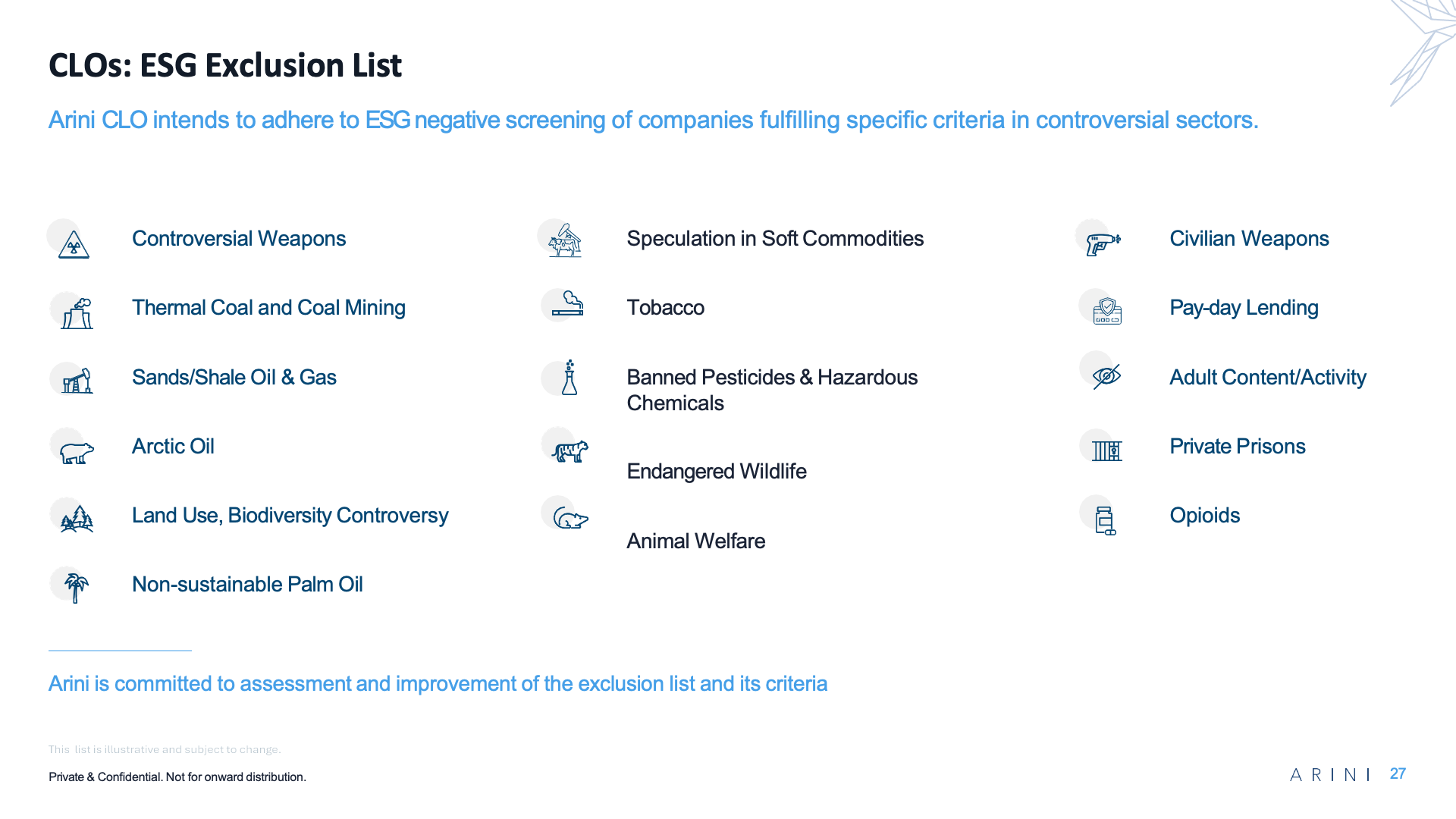Click the oil pump jack icon
Image resolution: width=1456 pixels, height=819 pixels.
[77, 381]
